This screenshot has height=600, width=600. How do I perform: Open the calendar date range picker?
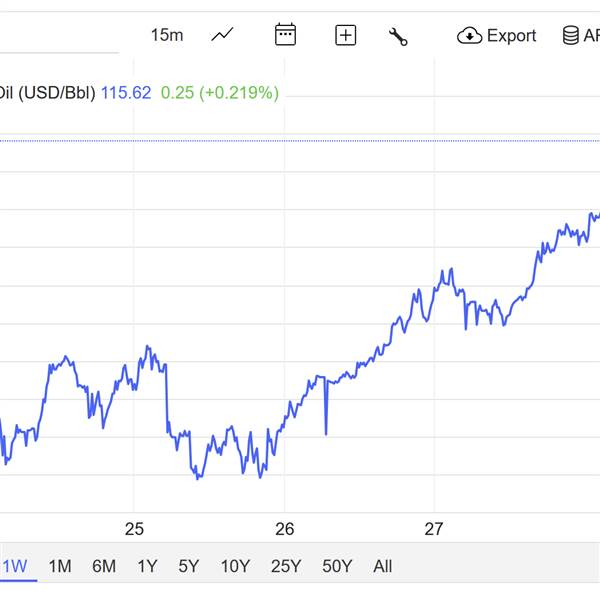[285, 35]
